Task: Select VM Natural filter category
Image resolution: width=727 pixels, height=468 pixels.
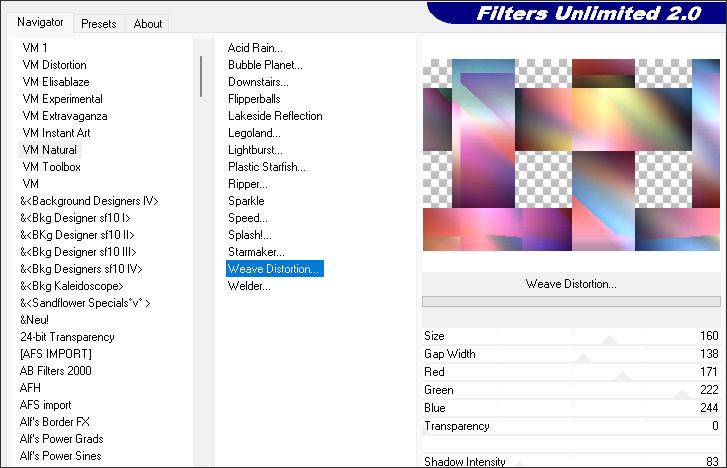Action: [49, 150]
